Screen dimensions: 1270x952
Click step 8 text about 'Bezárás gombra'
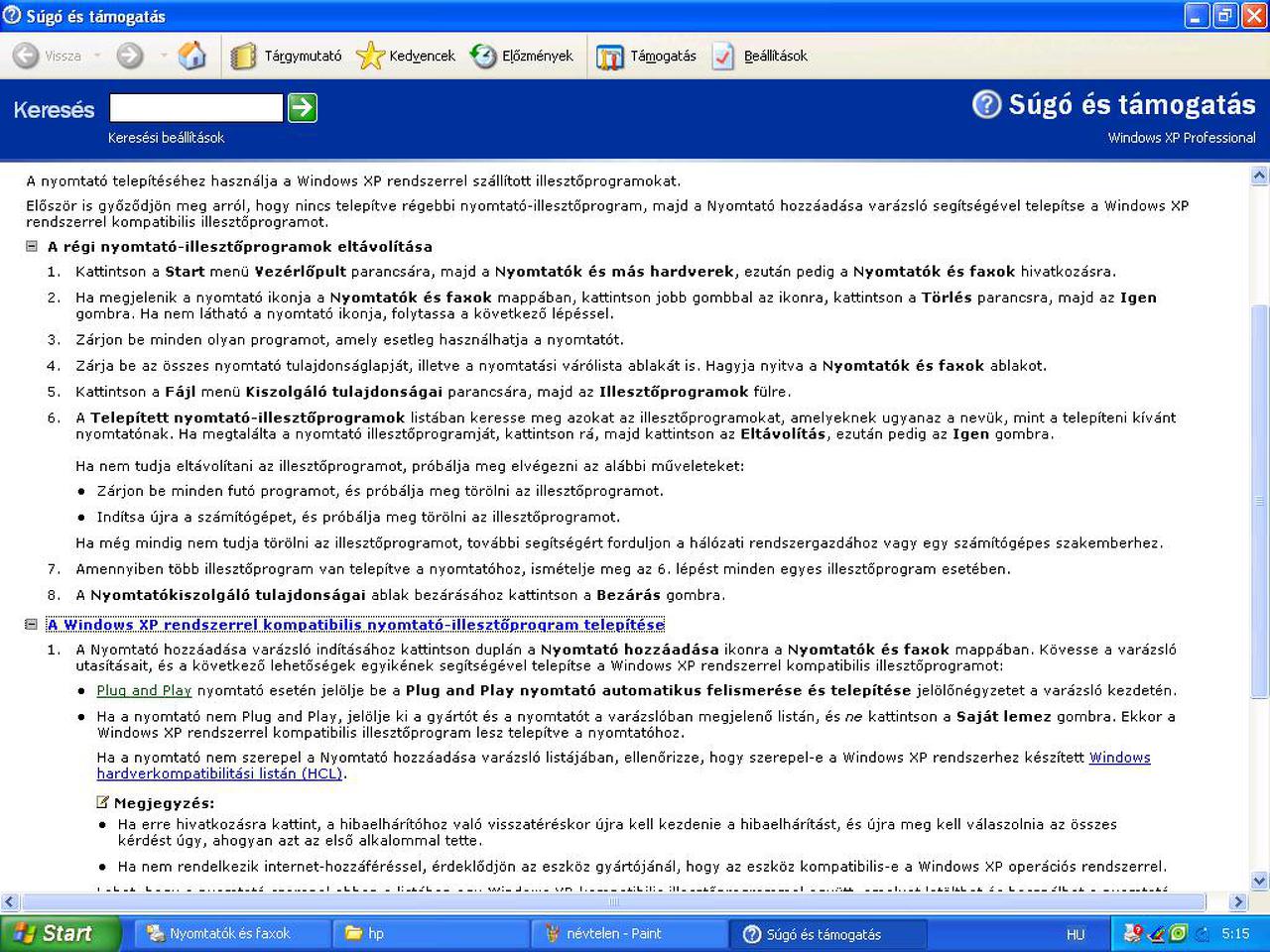pyautogui.click(x=400, y=595)
